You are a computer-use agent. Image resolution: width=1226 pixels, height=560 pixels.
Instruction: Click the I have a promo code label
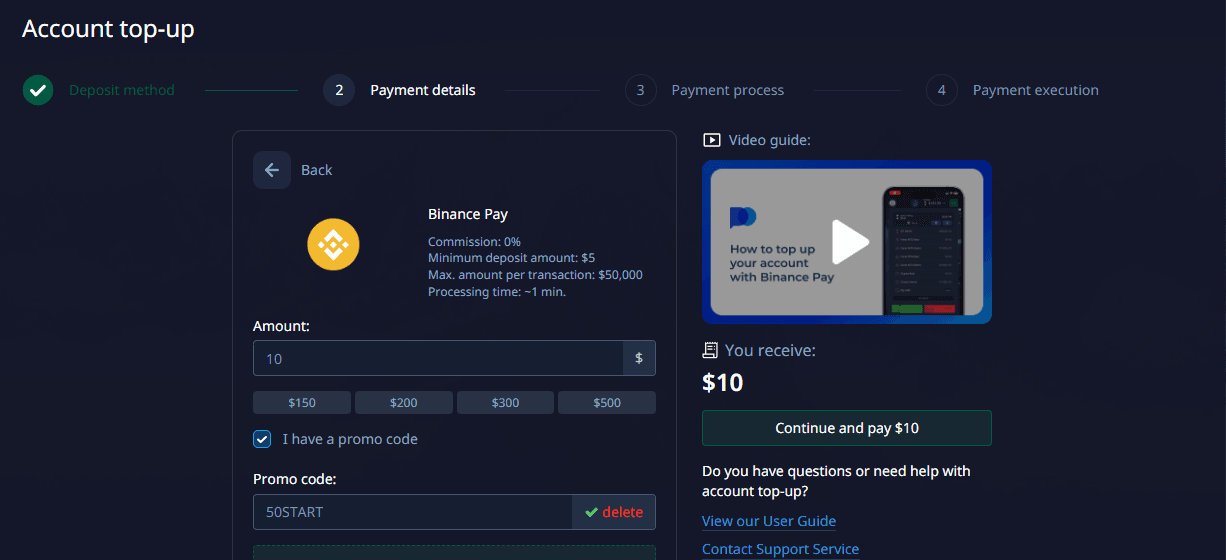click(x=350, y=439)
